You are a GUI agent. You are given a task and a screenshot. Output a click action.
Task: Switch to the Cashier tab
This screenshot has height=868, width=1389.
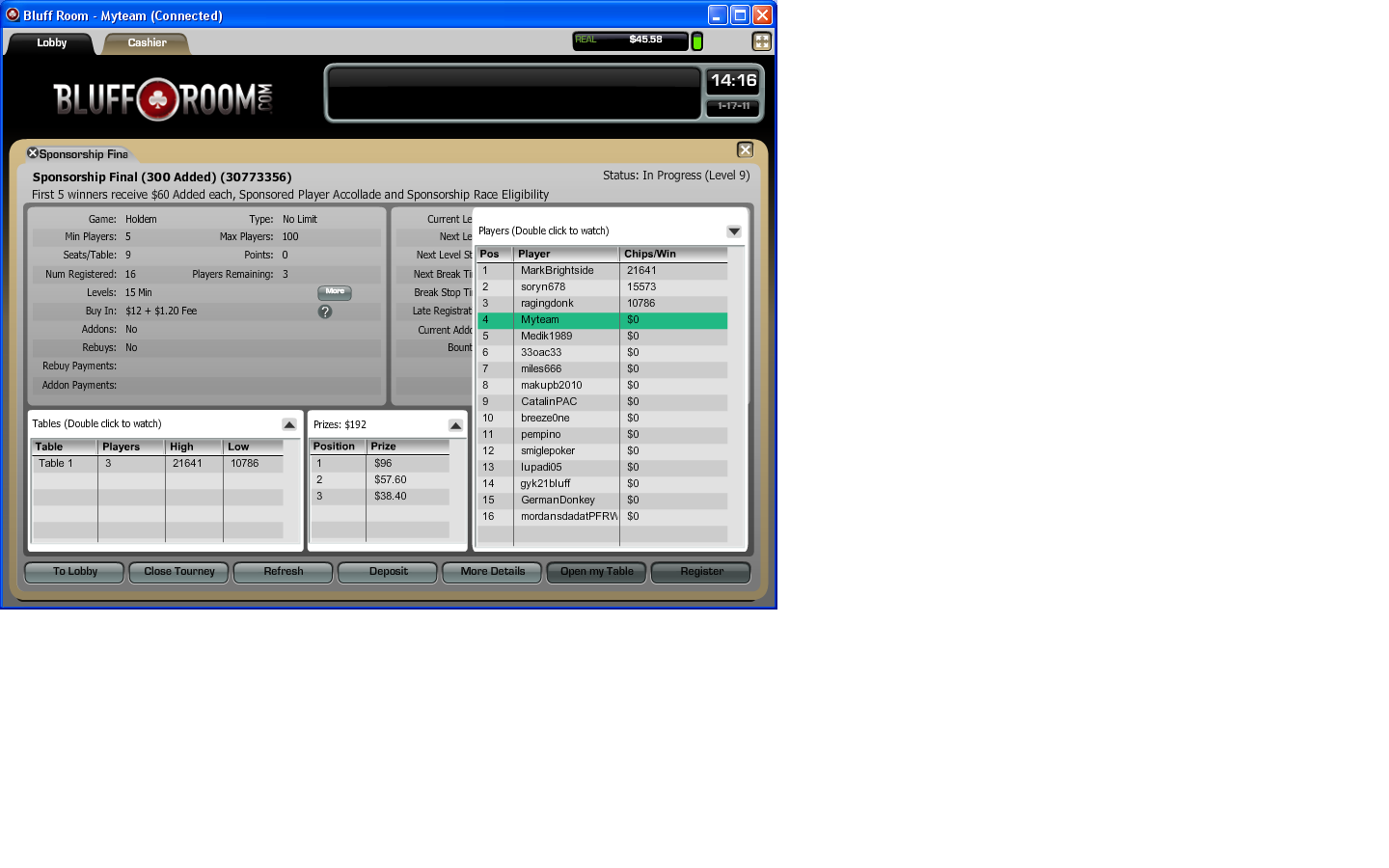[147, 43]
